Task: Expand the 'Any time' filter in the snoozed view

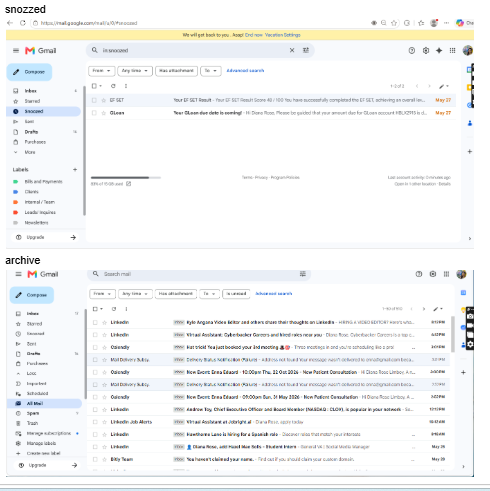Action: pyautogui.click(x=135, y=71)
